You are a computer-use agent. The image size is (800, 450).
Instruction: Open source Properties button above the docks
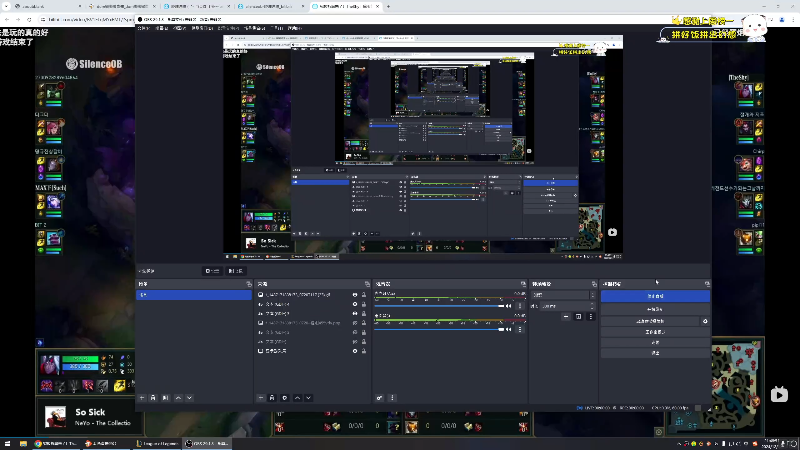tap(212, 271)
